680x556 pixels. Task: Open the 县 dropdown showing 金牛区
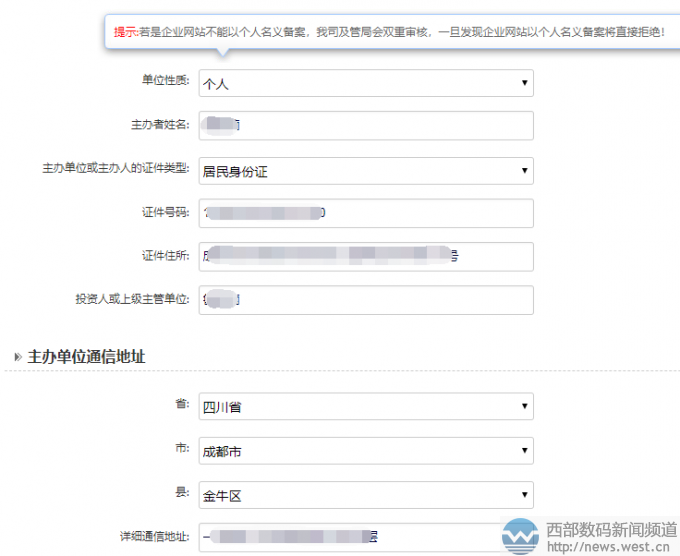click(x=365, y=494)
